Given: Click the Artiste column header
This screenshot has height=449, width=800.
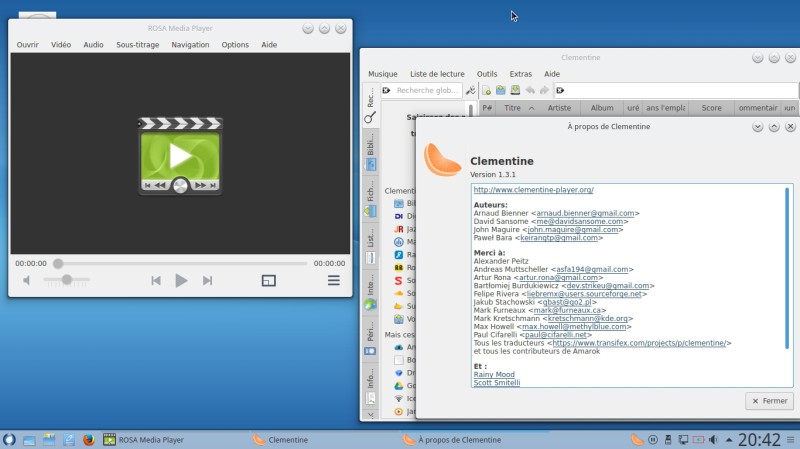Looking at the screenshot, I should point(559,108).
